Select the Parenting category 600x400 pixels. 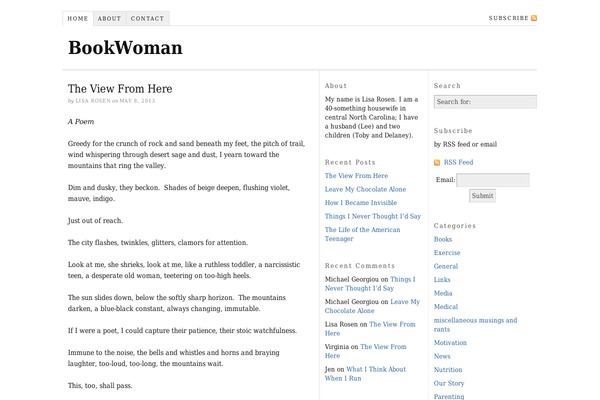pyautogui.click(x=449, y=397)
